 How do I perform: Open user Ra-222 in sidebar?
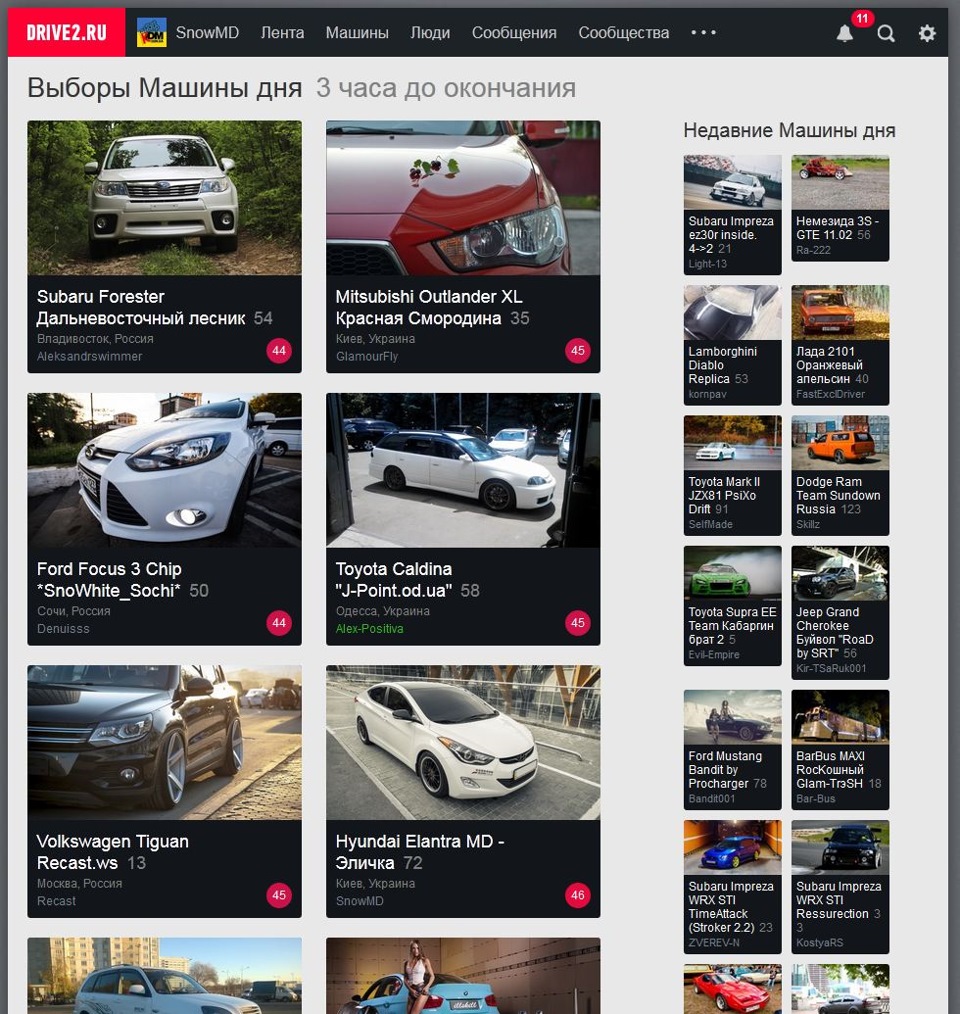click(x=813, y=250)
